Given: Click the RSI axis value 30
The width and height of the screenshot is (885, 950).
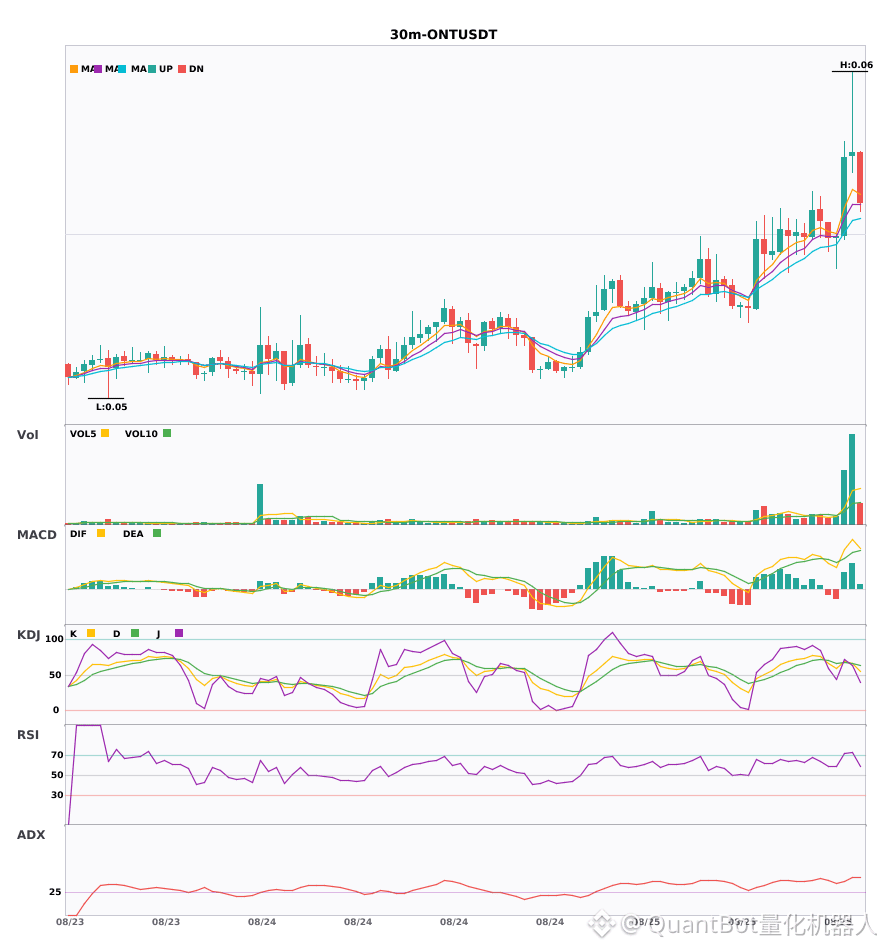Looking at the screenshot, I should coord(57,795).
